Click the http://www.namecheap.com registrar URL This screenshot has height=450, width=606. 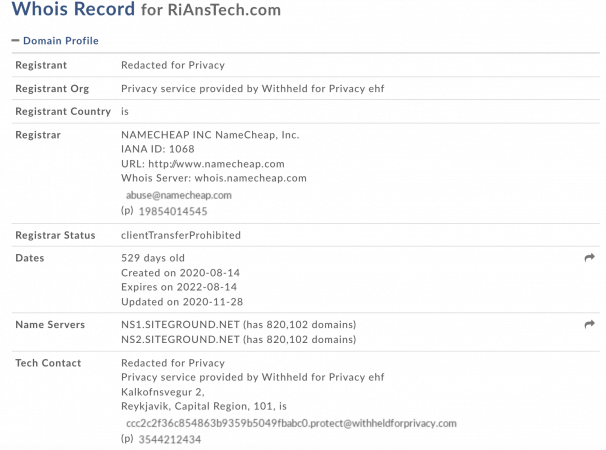[216, 164]
